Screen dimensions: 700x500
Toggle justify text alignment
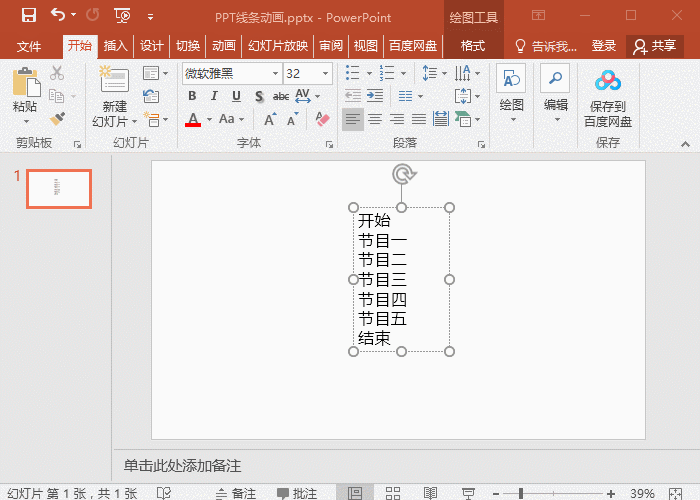click(x=419, y=119)
